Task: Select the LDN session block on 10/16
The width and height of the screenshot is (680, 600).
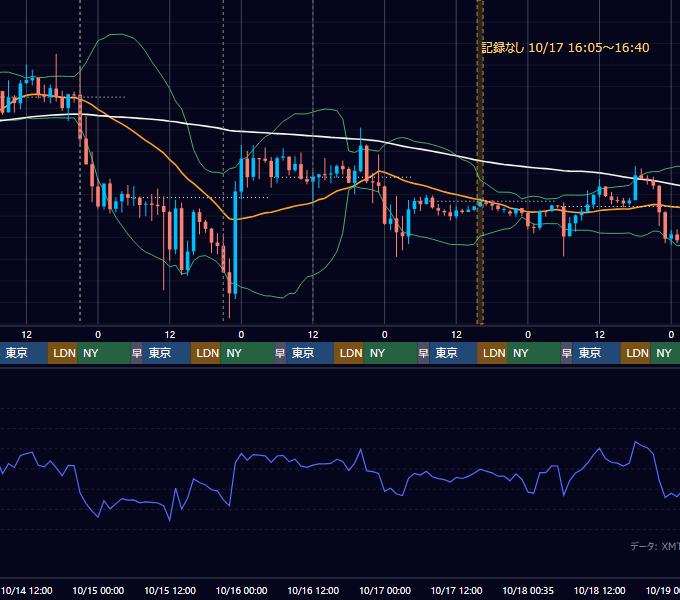Action: 349,353
